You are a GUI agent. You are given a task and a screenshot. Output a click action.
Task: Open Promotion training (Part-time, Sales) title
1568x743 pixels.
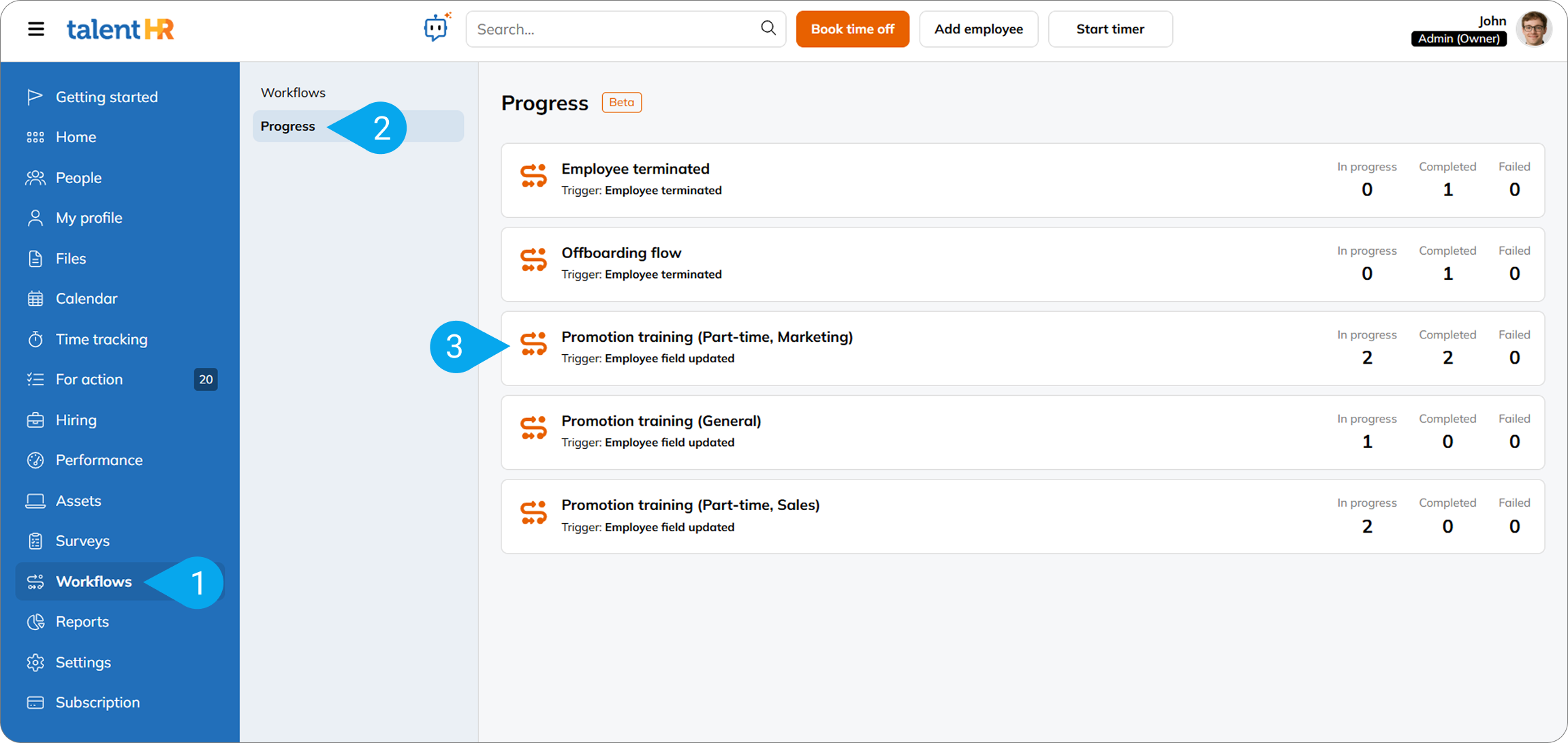pos(691,505)
